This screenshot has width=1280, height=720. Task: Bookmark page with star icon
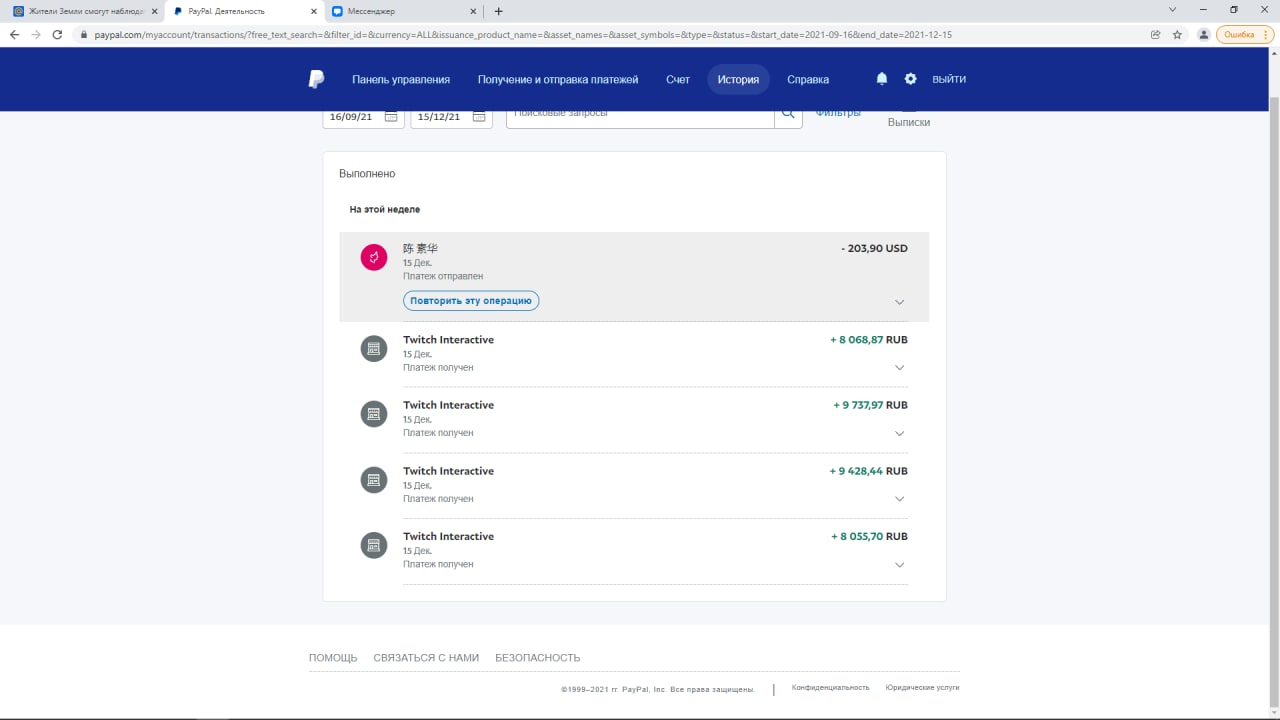[x=1177, y=34]
